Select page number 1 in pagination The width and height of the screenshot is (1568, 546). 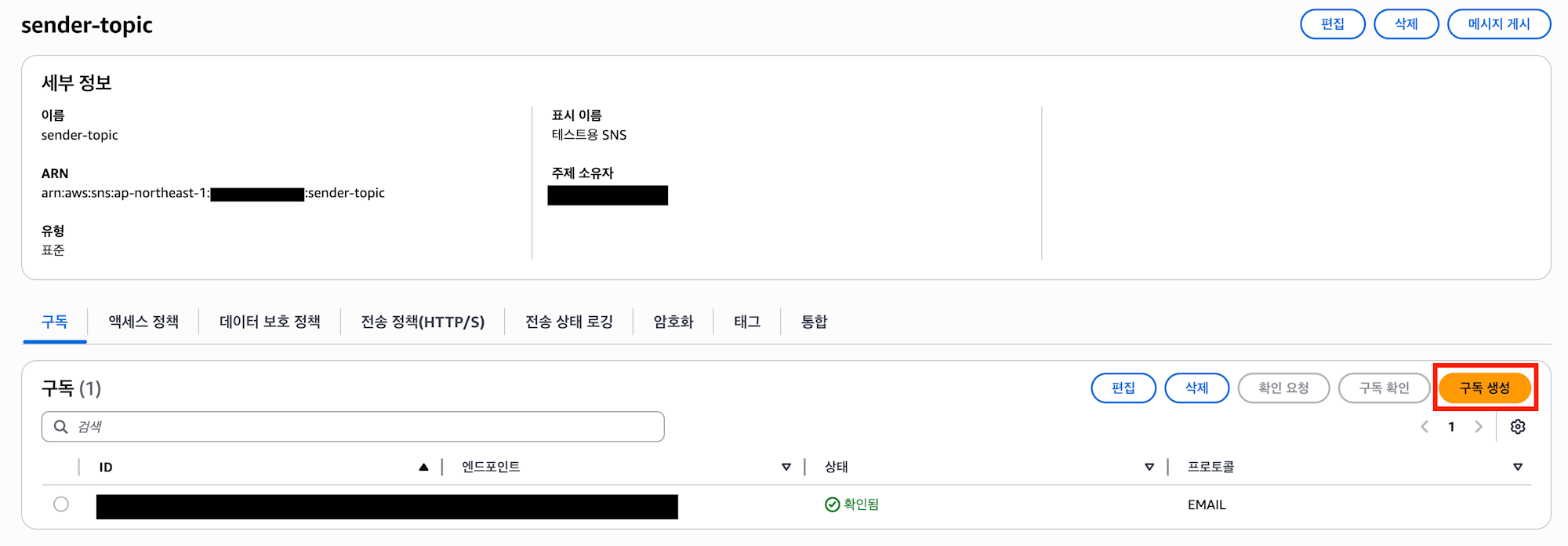[x=1451, y=427]
